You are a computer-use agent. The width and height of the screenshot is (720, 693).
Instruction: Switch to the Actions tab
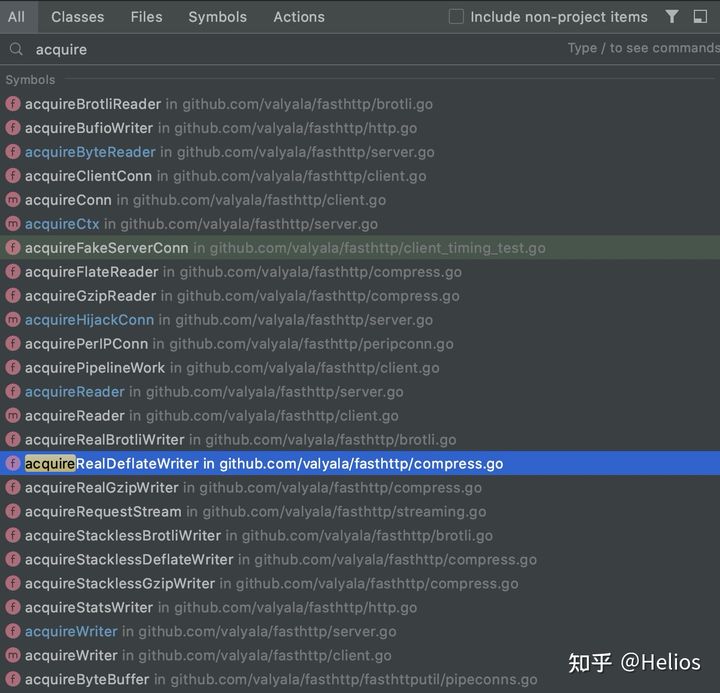coord(299,17)
